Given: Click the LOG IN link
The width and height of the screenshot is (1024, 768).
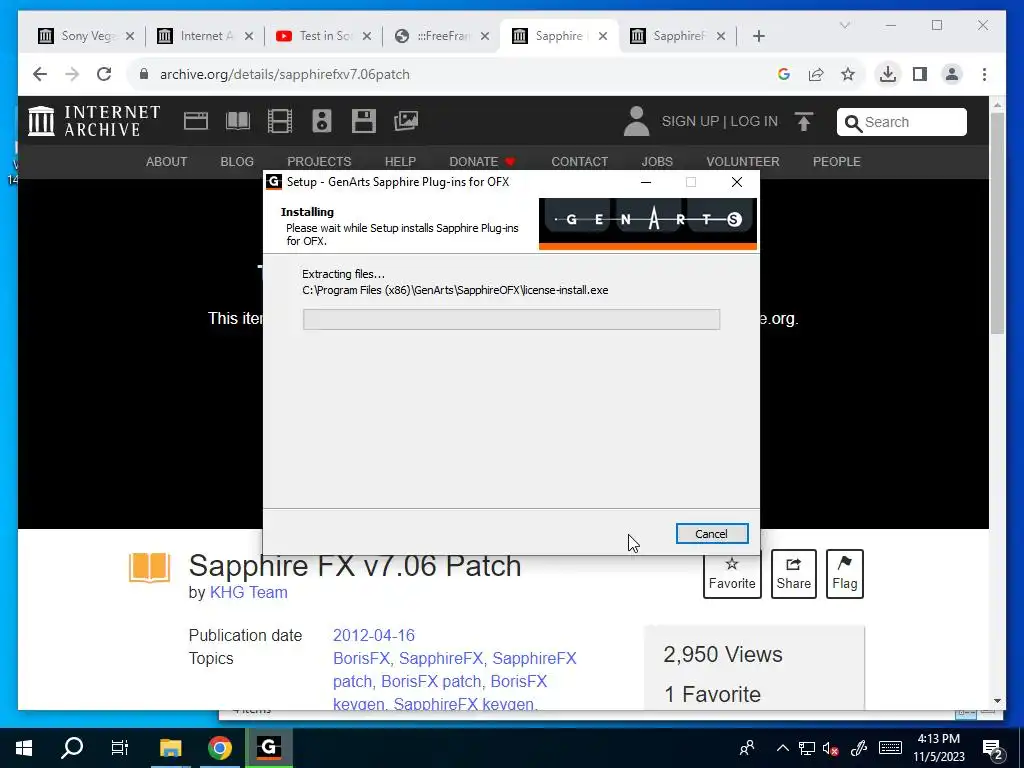Looking at the screenshot, I should pos(754,121).
